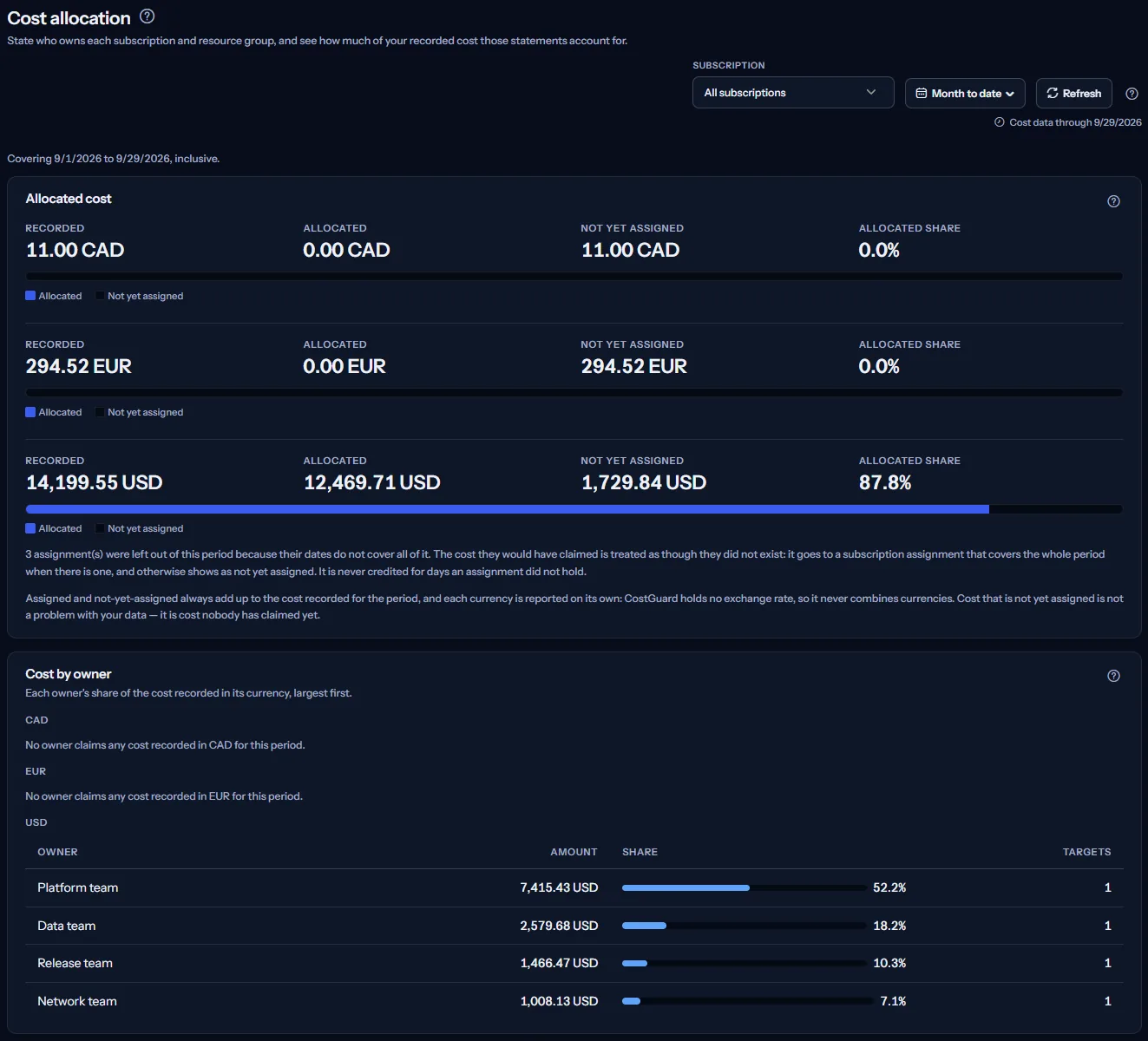Click the help icon beside Cost allocation title
Screen dimensions: 1148x1041
(x=148, y=16)
